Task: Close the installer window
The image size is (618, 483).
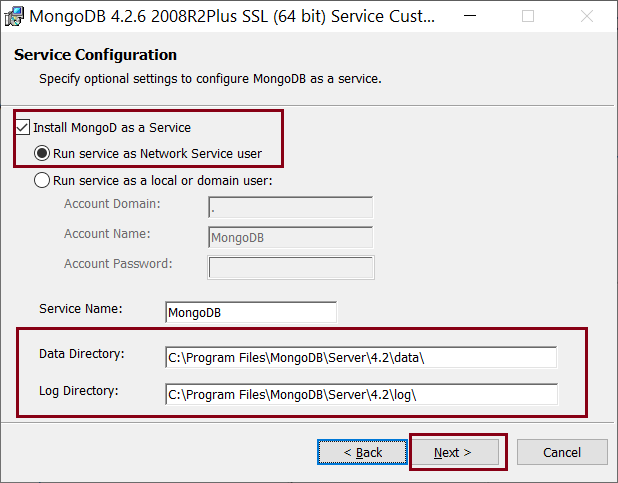Action: click(x=587, y=16)
